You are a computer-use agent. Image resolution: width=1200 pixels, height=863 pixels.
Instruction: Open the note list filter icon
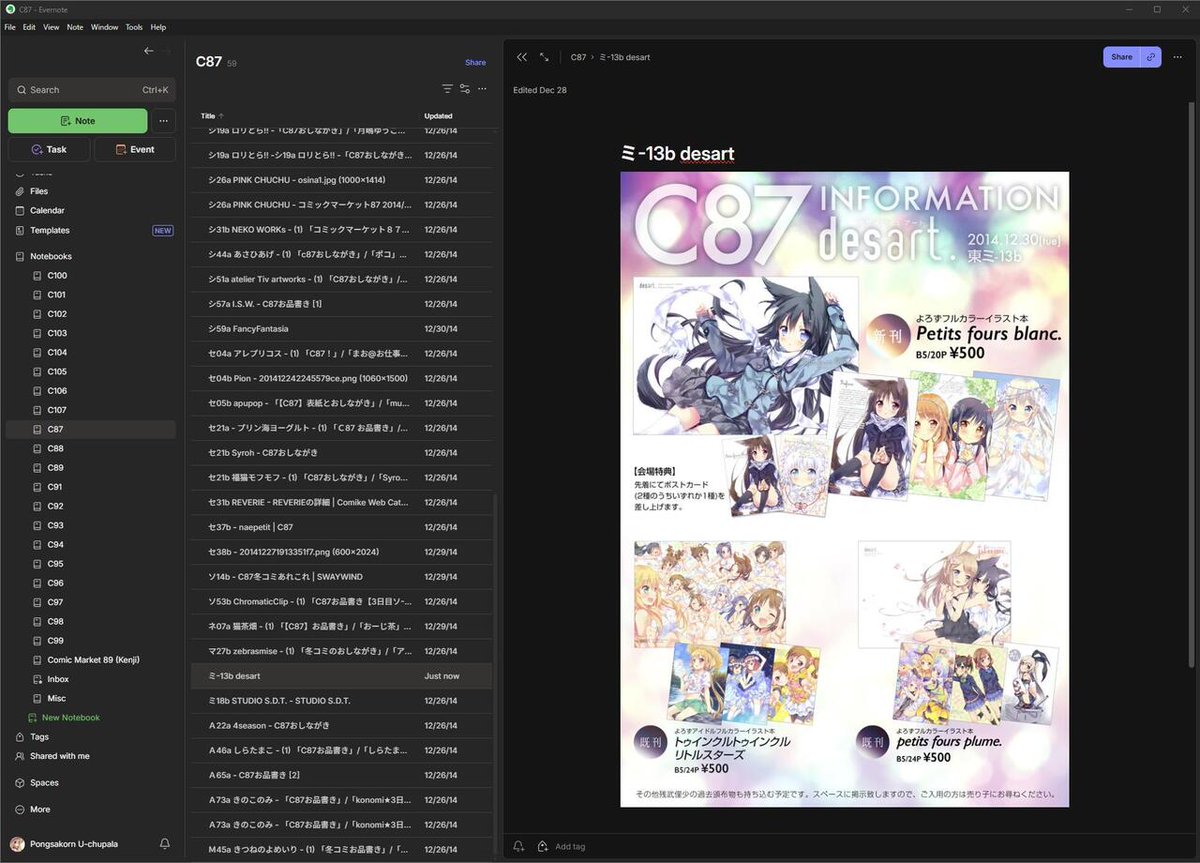tap(447, 89)
